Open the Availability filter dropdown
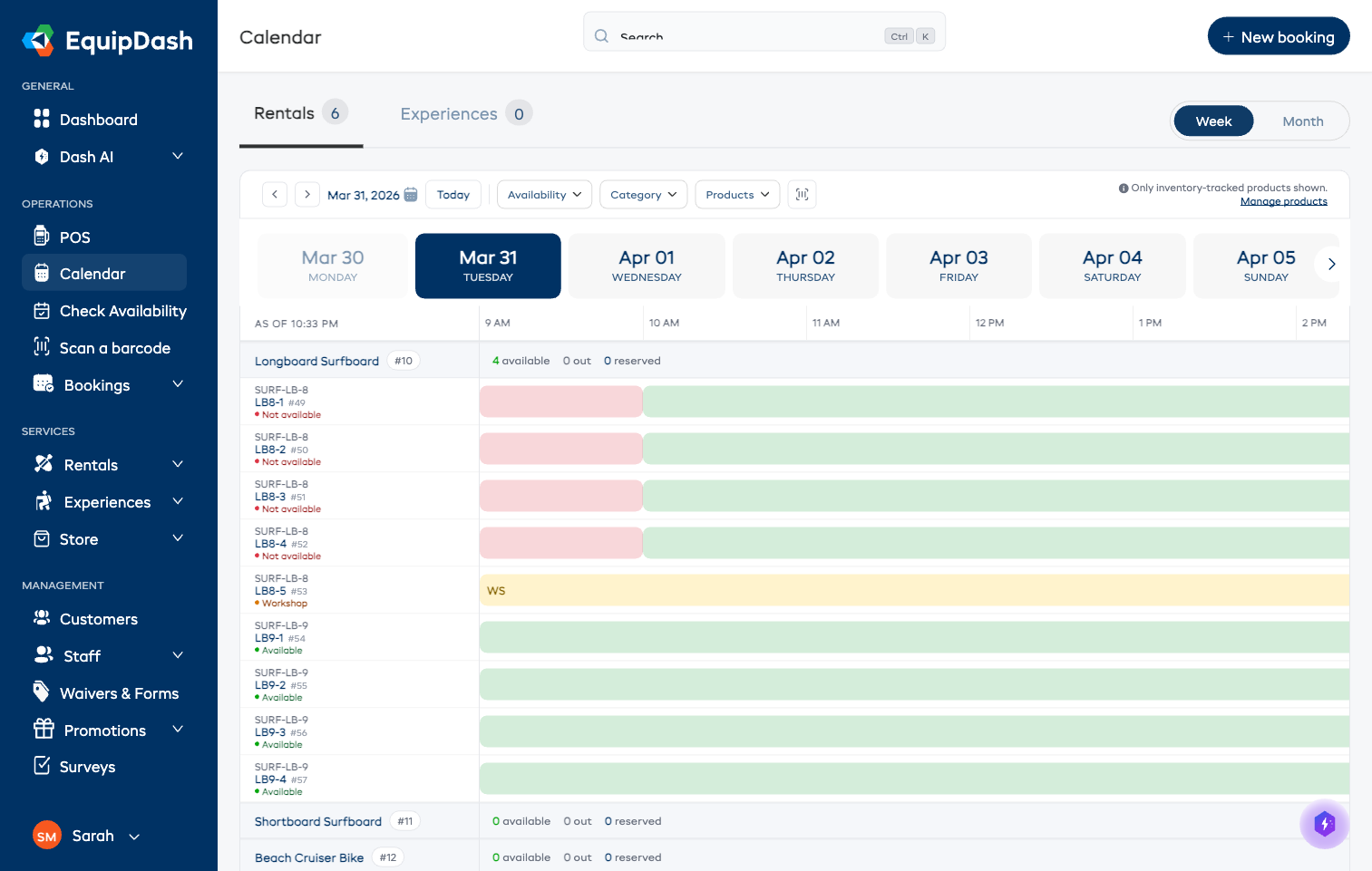 pos(544,194)
